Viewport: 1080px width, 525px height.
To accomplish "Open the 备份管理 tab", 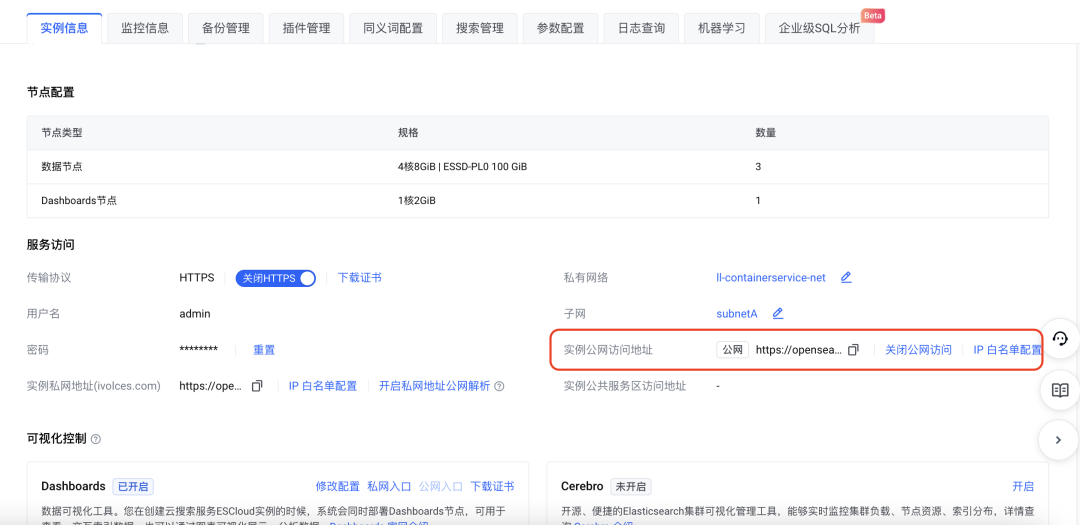I will pyautogui.click(x=226, y=28).
